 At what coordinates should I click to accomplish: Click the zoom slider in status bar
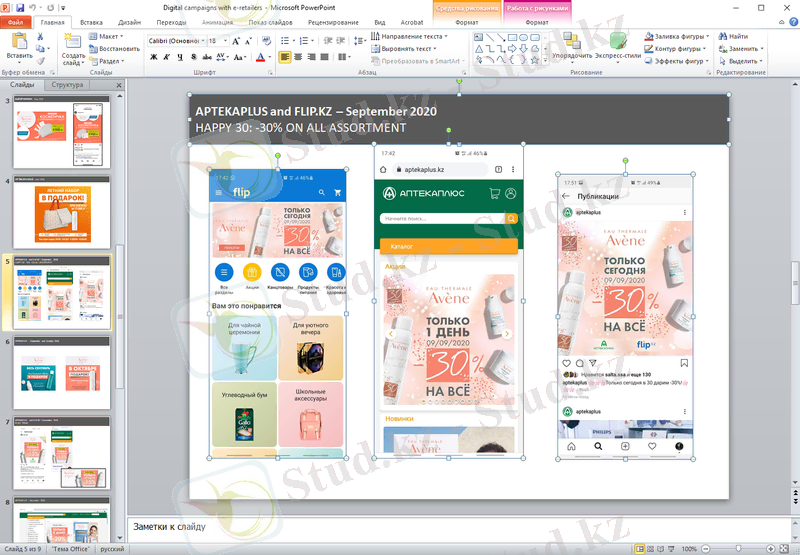[x=738, y=549]
